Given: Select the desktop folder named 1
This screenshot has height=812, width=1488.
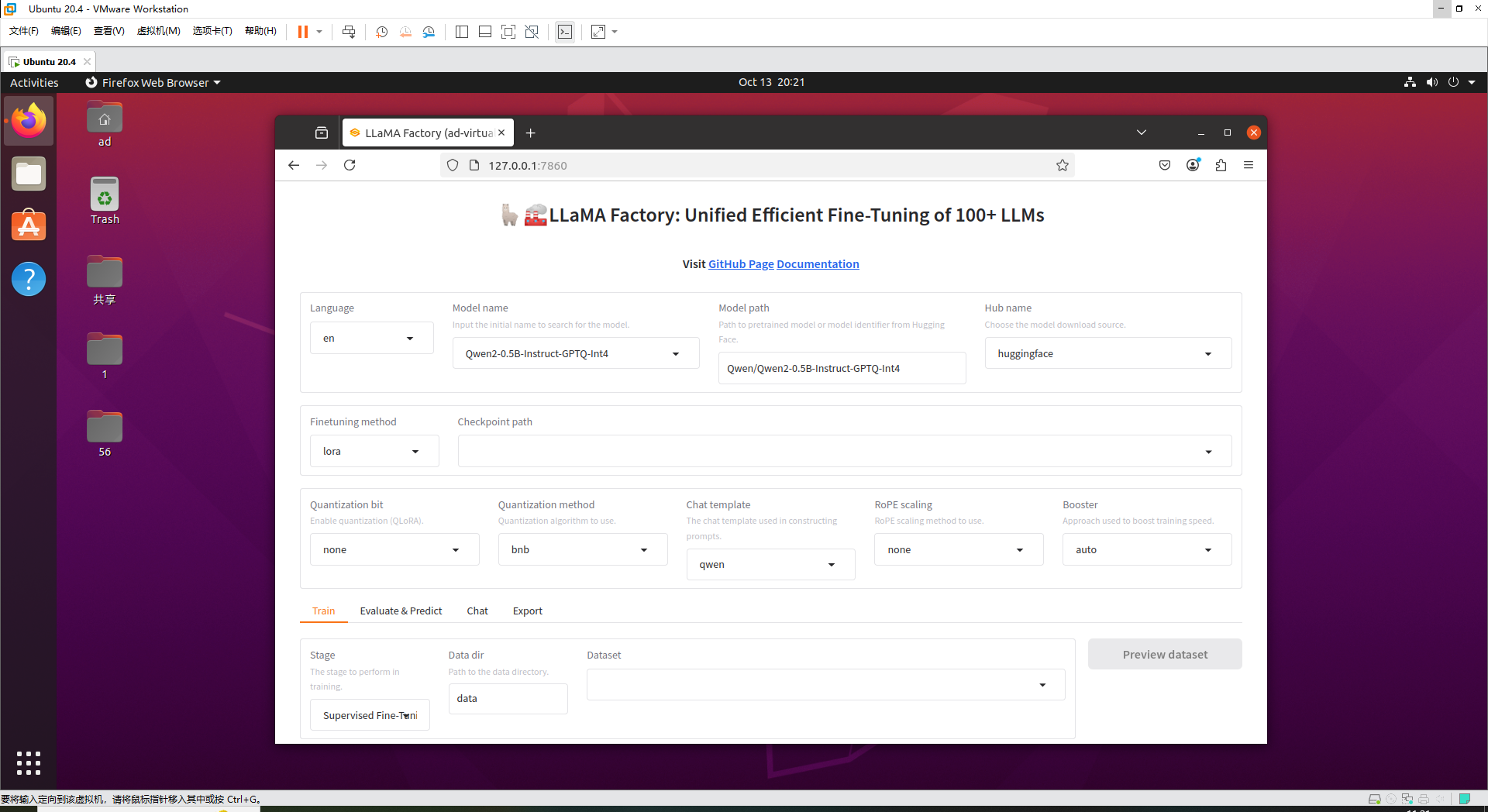Looking at the screenshot, I should [x=105, y=356].
